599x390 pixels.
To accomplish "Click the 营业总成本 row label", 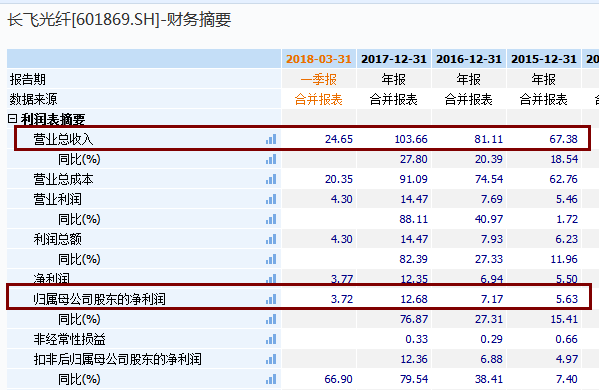I will coord(63,179).
